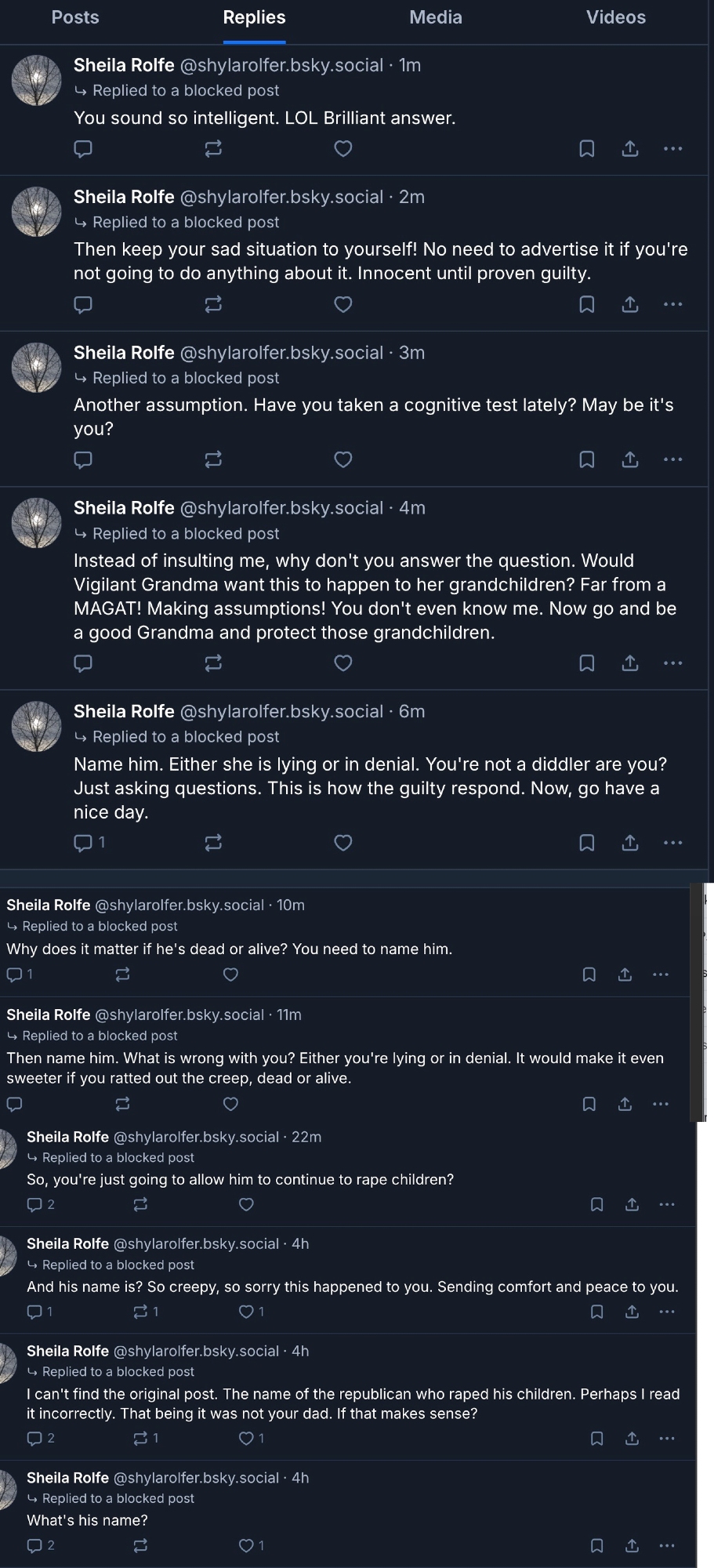
Task: Like the "You sound so intelligent" reply
Action: [x=343, y=148]
